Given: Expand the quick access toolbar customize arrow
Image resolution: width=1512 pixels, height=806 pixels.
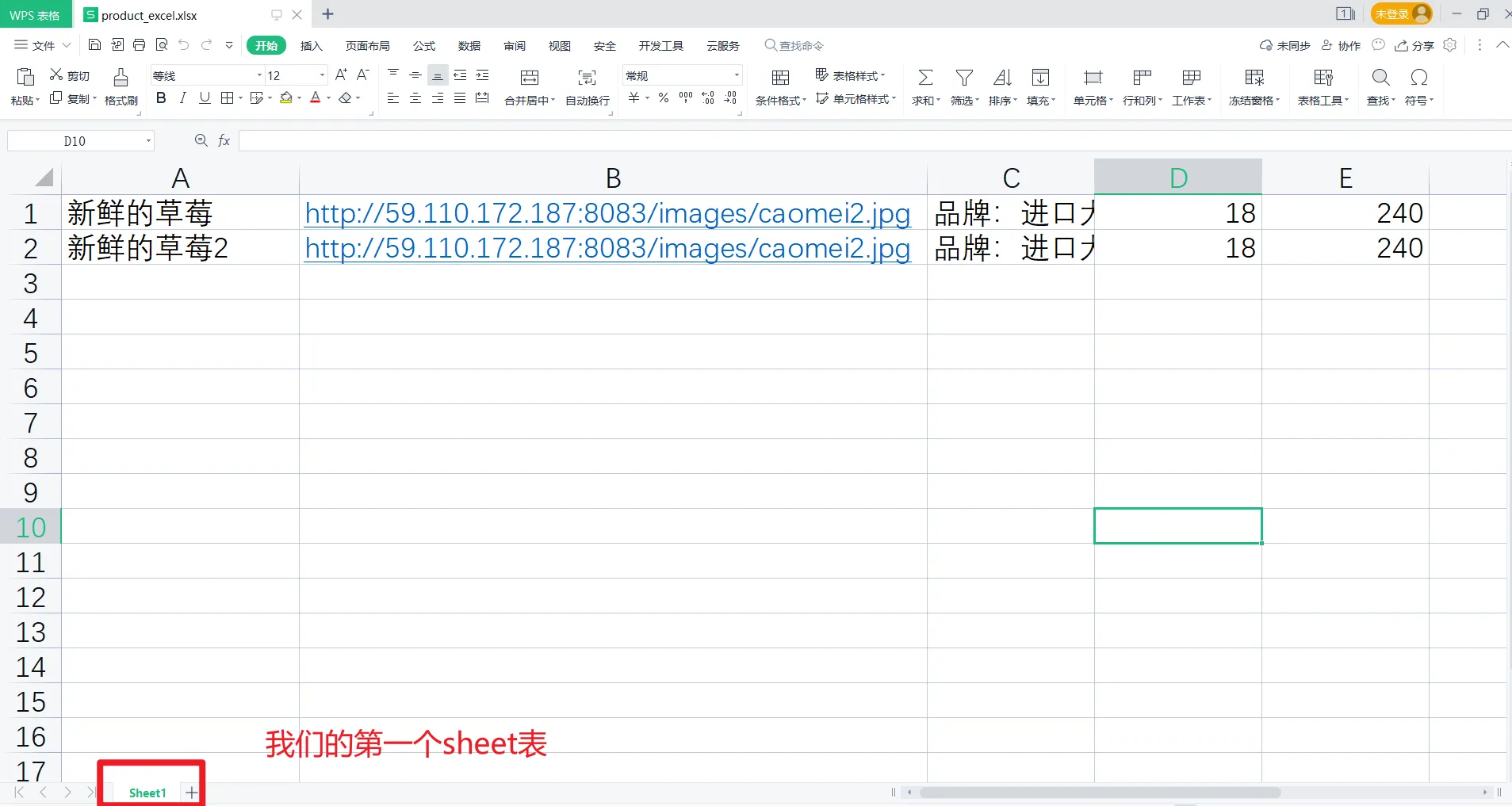Looking at the screenshot, I should 229,45.
